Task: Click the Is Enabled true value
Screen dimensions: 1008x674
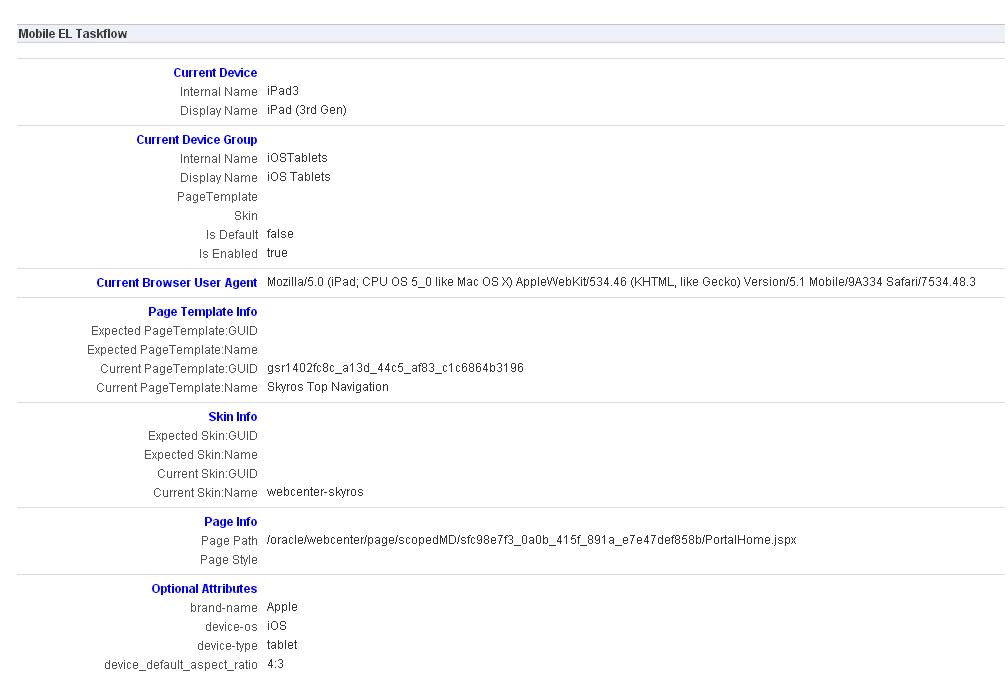Action: point(277,253)
